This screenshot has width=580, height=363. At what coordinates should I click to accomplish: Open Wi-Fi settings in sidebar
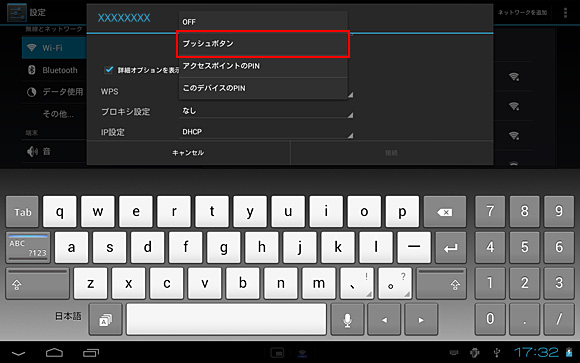point(54,48)
